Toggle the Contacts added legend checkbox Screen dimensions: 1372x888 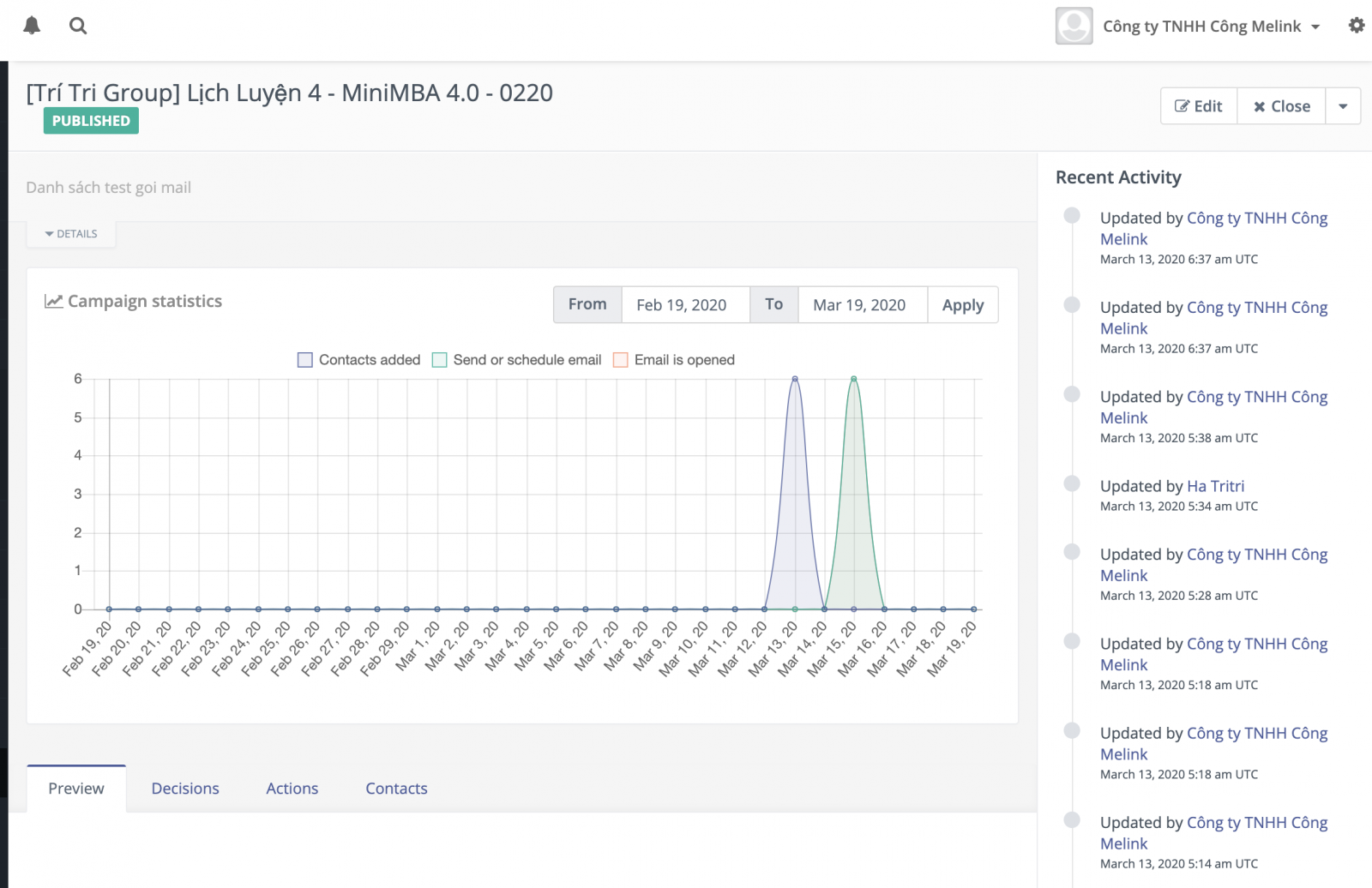click(x=304, y=359)
